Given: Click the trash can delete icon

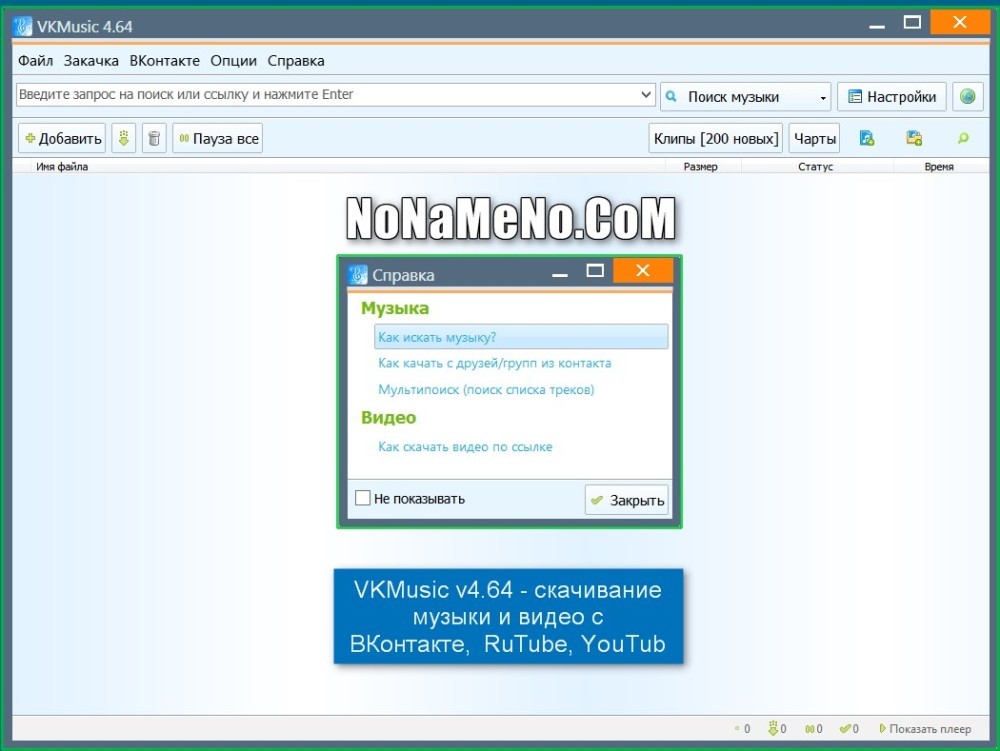Looking at the screenshot, I should tap(154, 139).
